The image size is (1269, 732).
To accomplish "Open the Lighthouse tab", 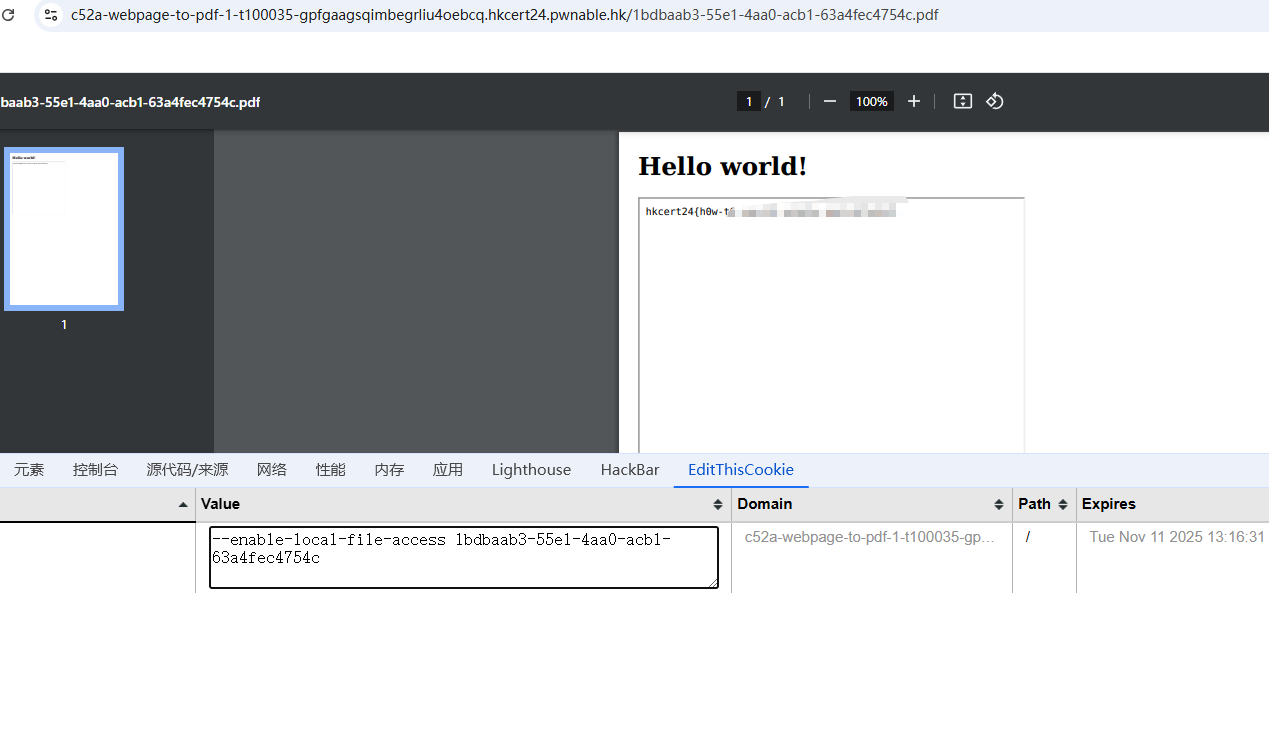I will coord(531,470).
